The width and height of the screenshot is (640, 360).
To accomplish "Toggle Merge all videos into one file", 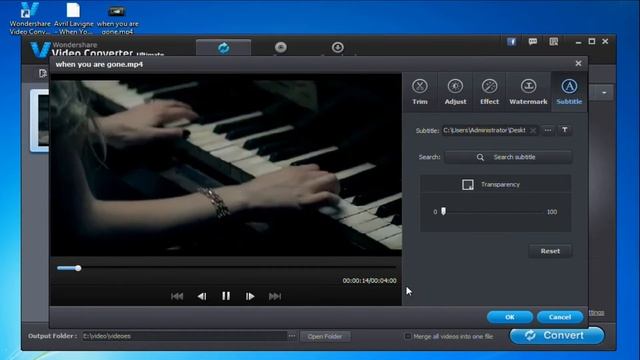I will pos(407,336).
